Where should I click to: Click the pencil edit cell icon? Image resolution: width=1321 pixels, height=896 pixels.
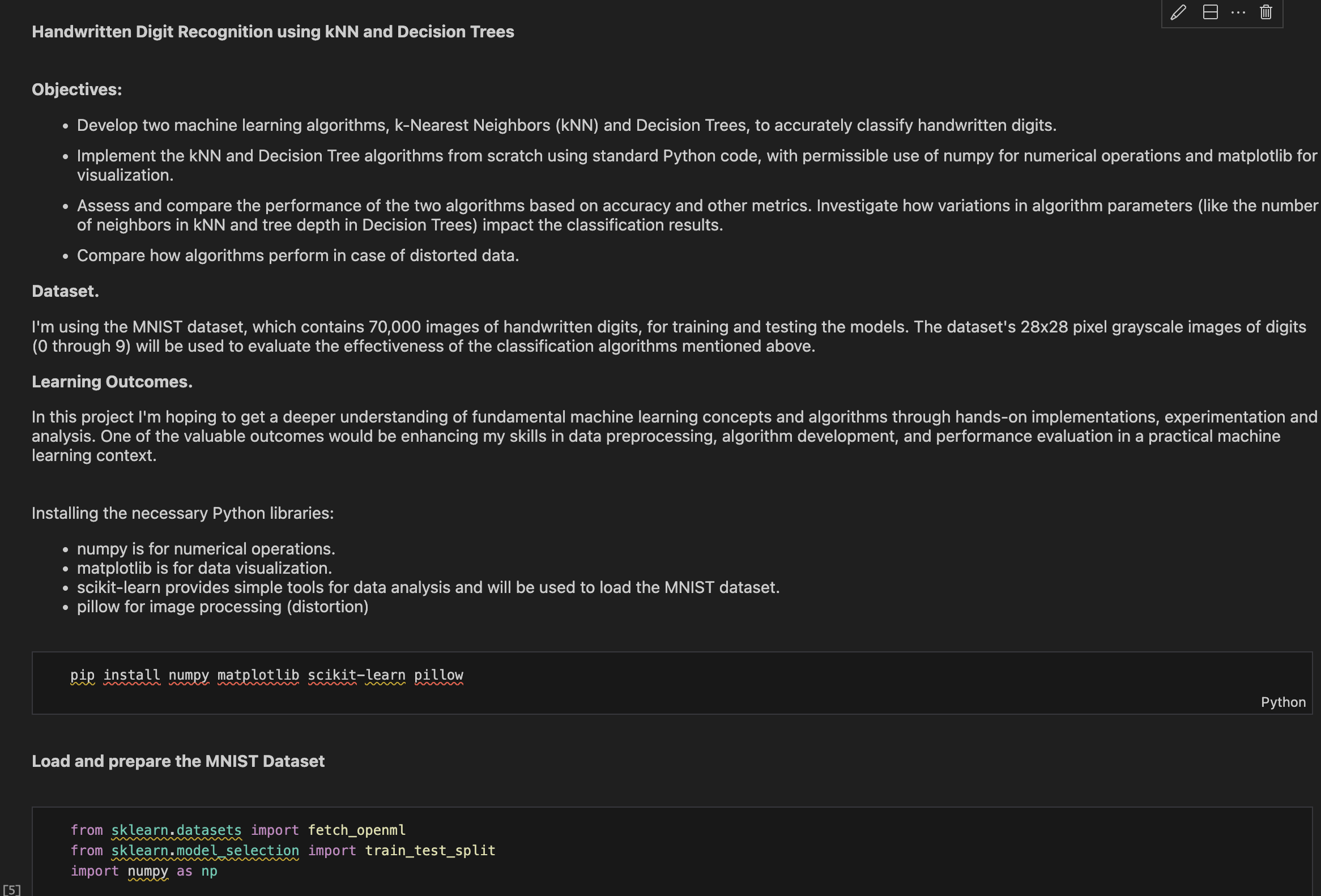[1178, 12]
